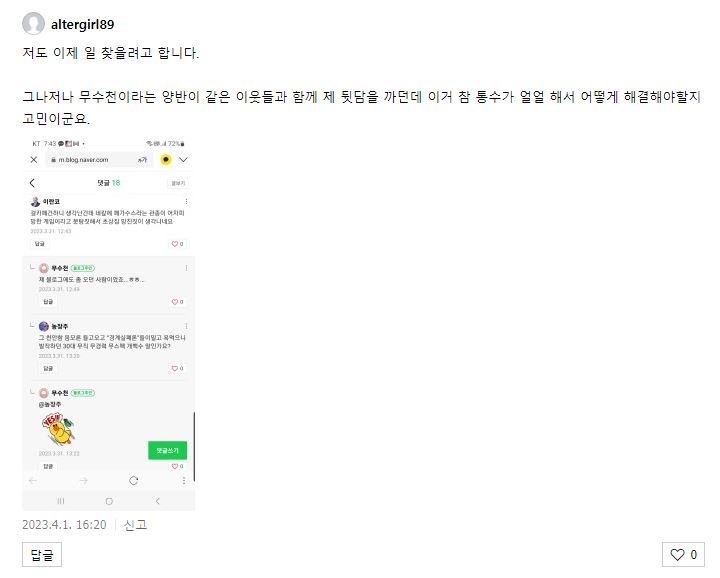Tap the heart on 무수천's first reply
720x578 pixels.
[x=177, y=302]
